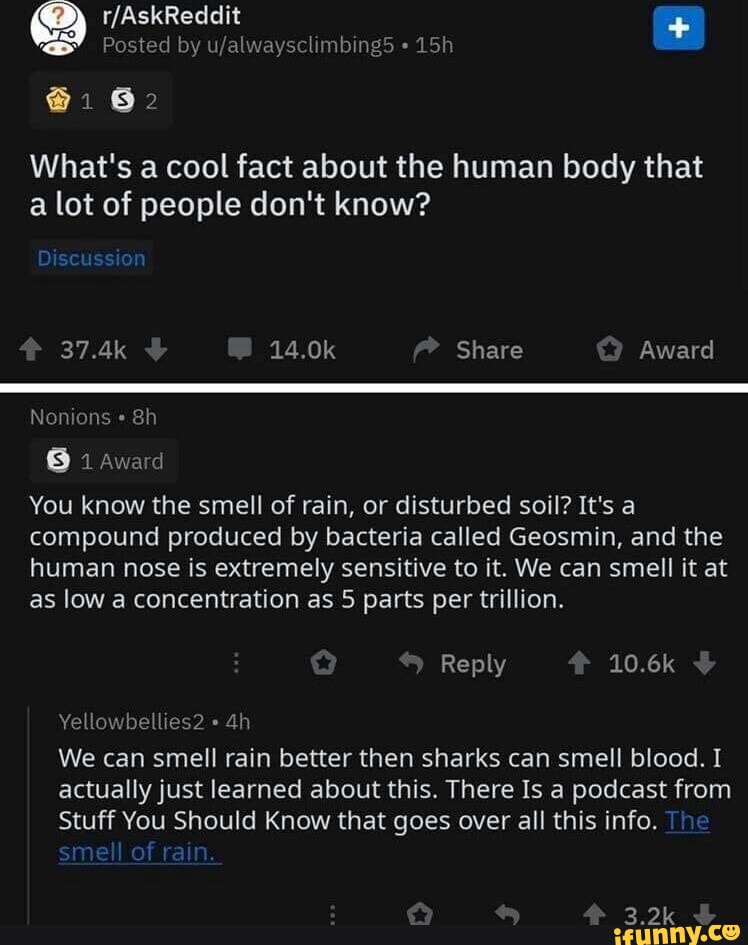Click the gold star award badge on the post

pyautogui.click(x=57, y=99)
